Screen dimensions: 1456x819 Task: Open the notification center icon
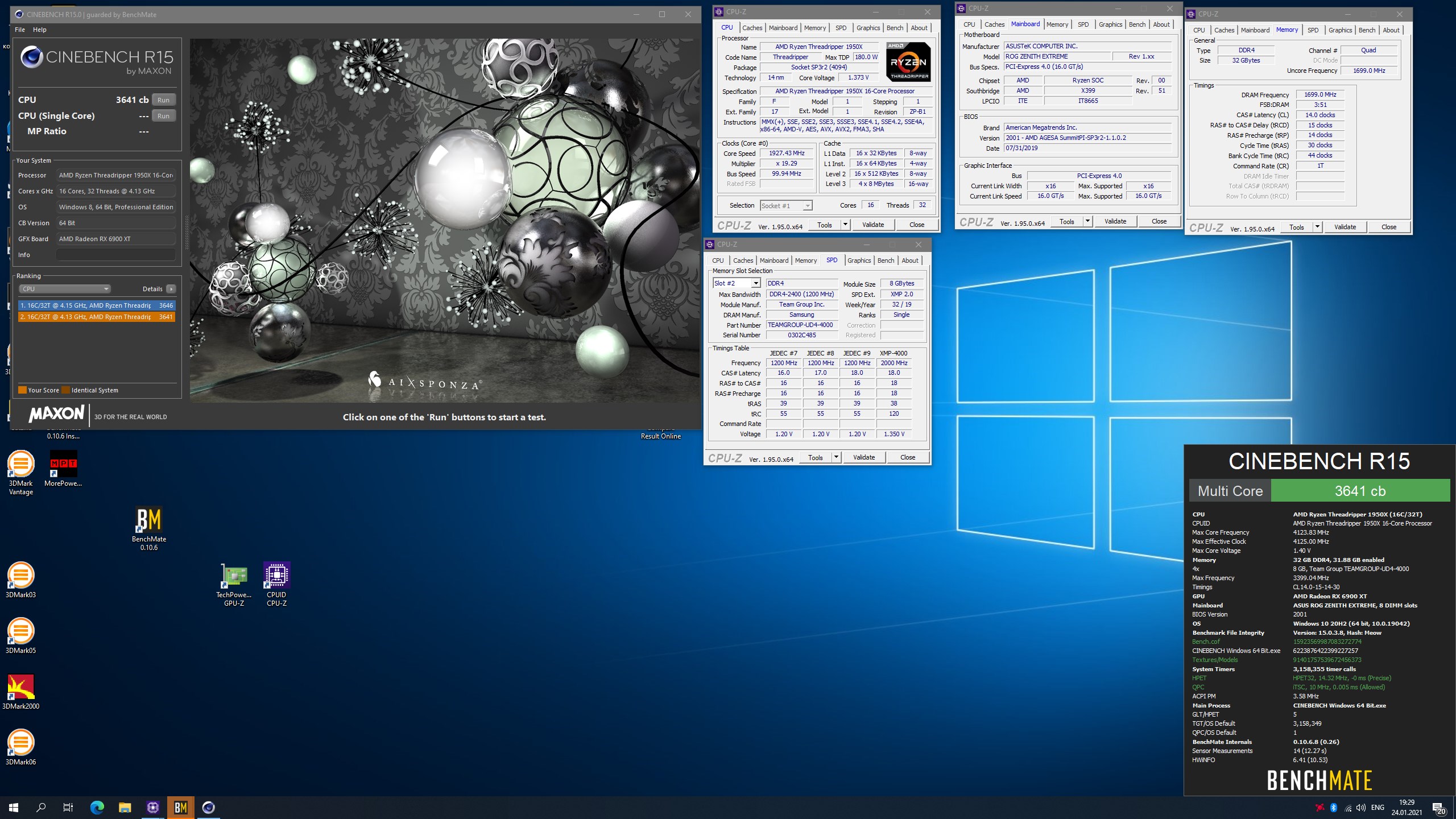(1438, 808)
